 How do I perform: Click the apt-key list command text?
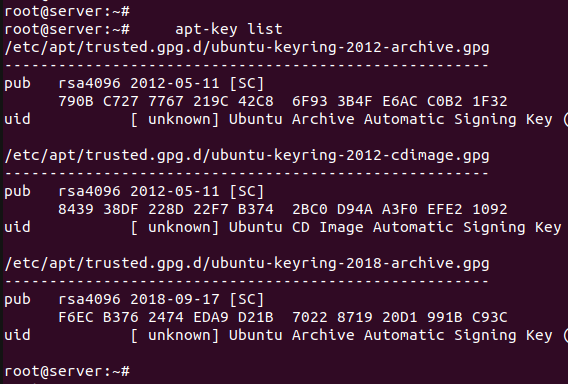(x=229, y=29)
